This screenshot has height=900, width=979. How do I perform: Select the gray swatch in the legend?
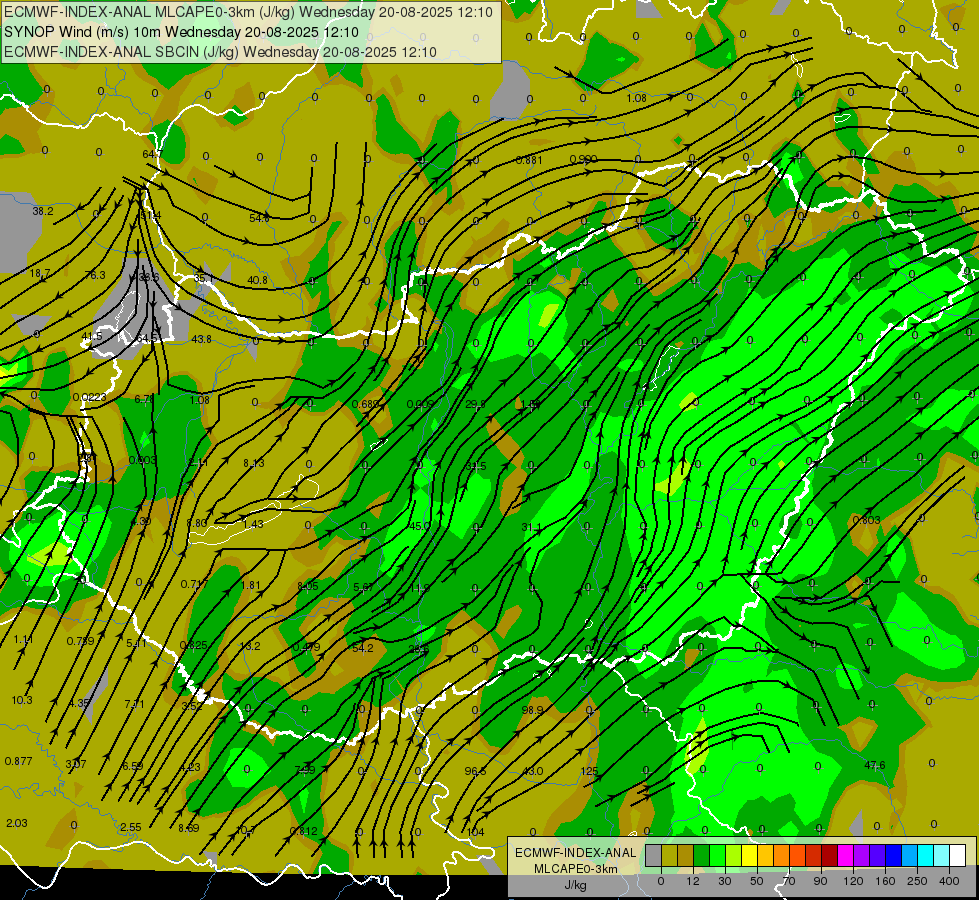(653, 855)
